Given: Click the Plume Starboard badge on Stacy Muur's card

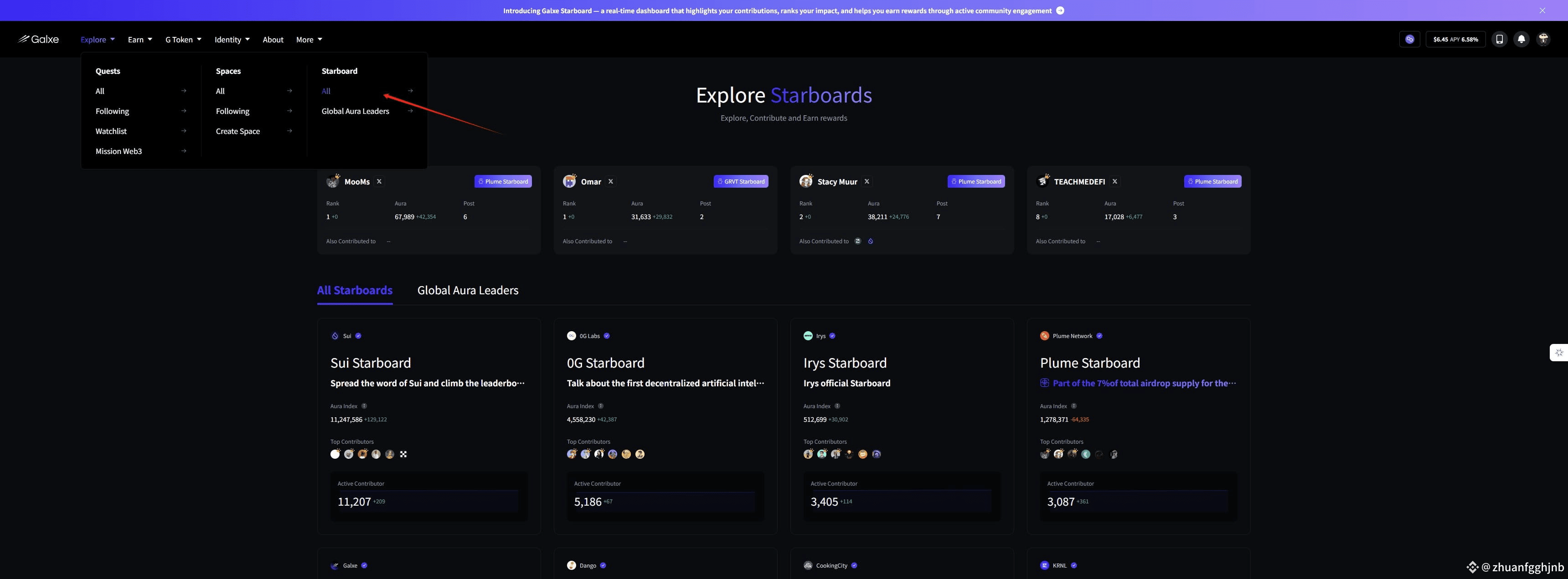Looking at the screenshot, I should pyautogui.click(x=976, y=181).
